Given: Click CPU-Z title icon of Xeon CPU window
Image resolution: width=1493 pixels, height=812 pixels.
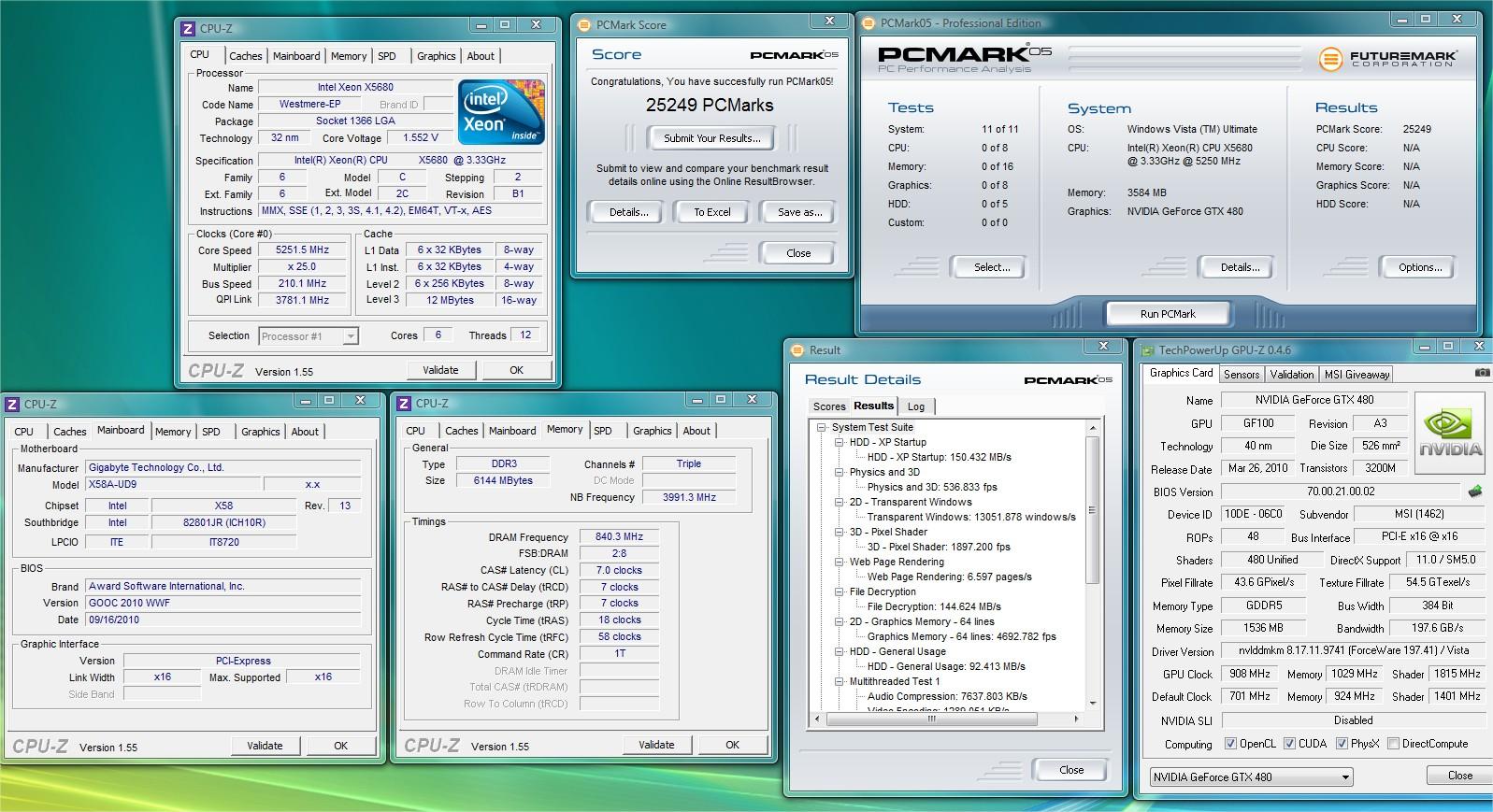Looking at the screenshot, I should click(x=188, y=29).
